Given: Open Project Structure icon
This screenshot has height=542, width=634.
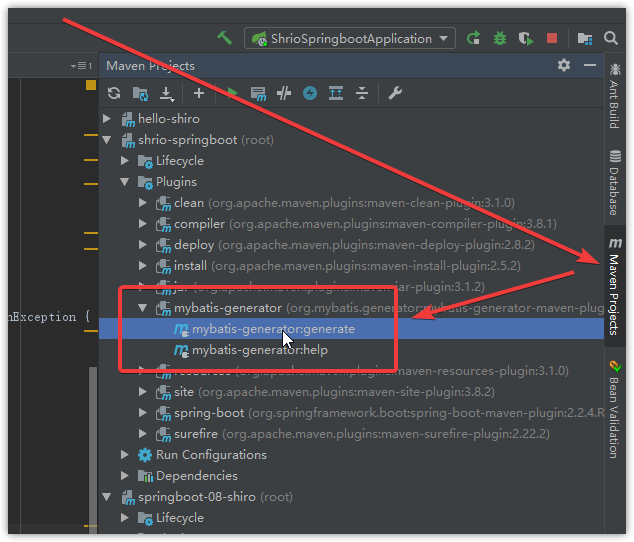Looking at the screenshot, I should tap(585, 38).
